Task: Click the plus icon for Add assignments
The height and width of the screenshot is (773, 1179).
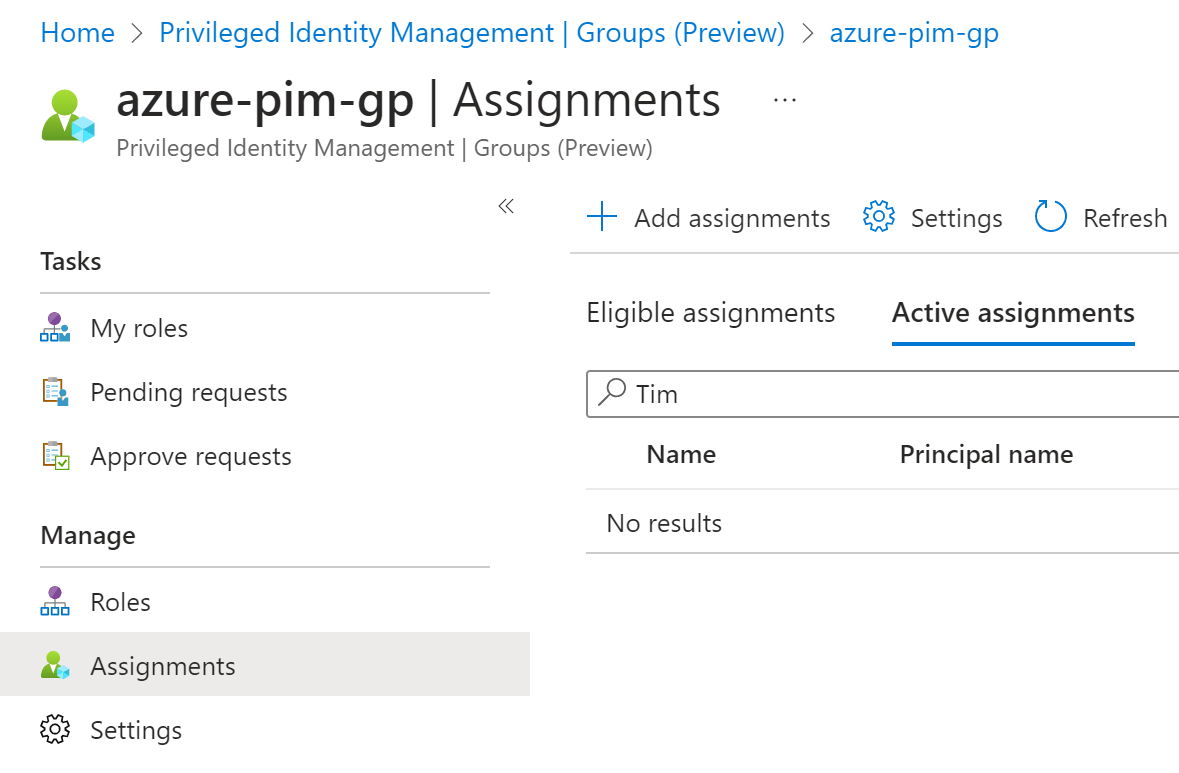Action: [602, 217]
